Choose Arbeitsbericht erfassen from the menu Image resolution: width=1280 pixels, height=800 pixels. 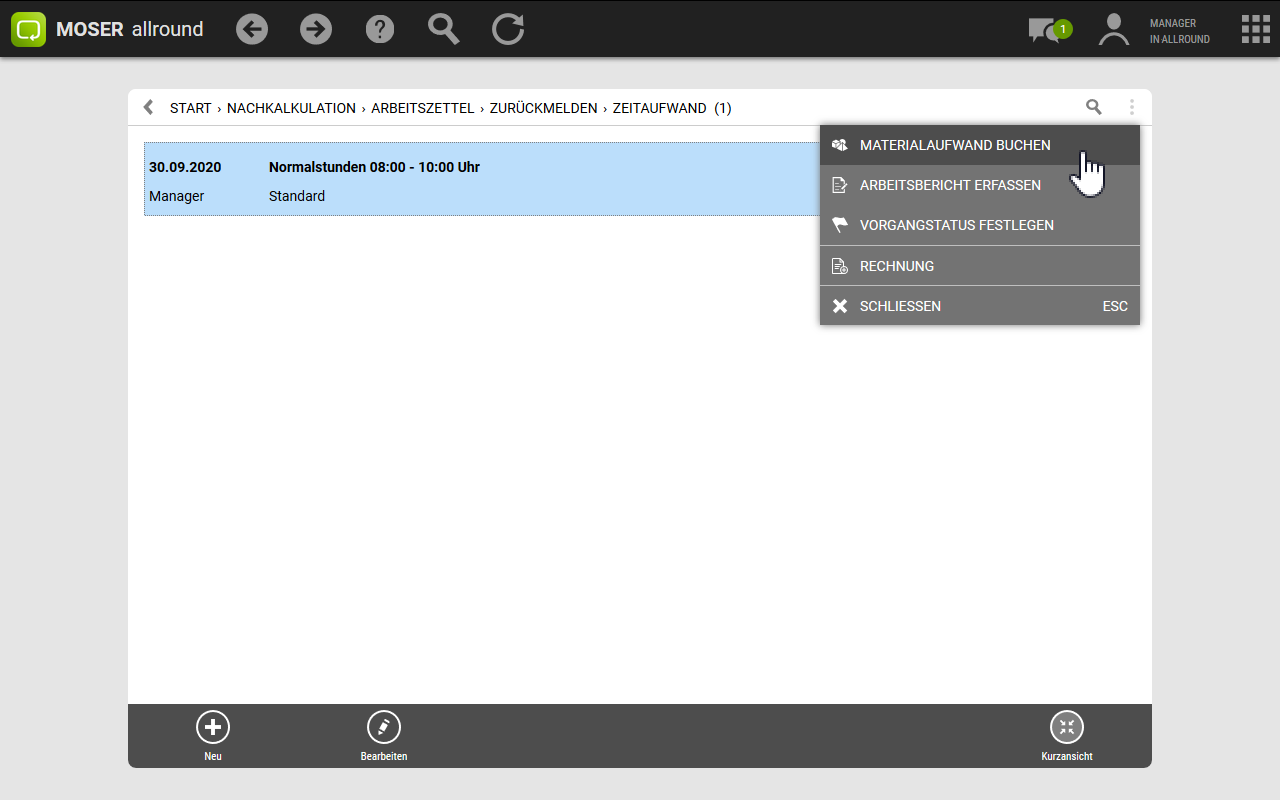point(950,185)
